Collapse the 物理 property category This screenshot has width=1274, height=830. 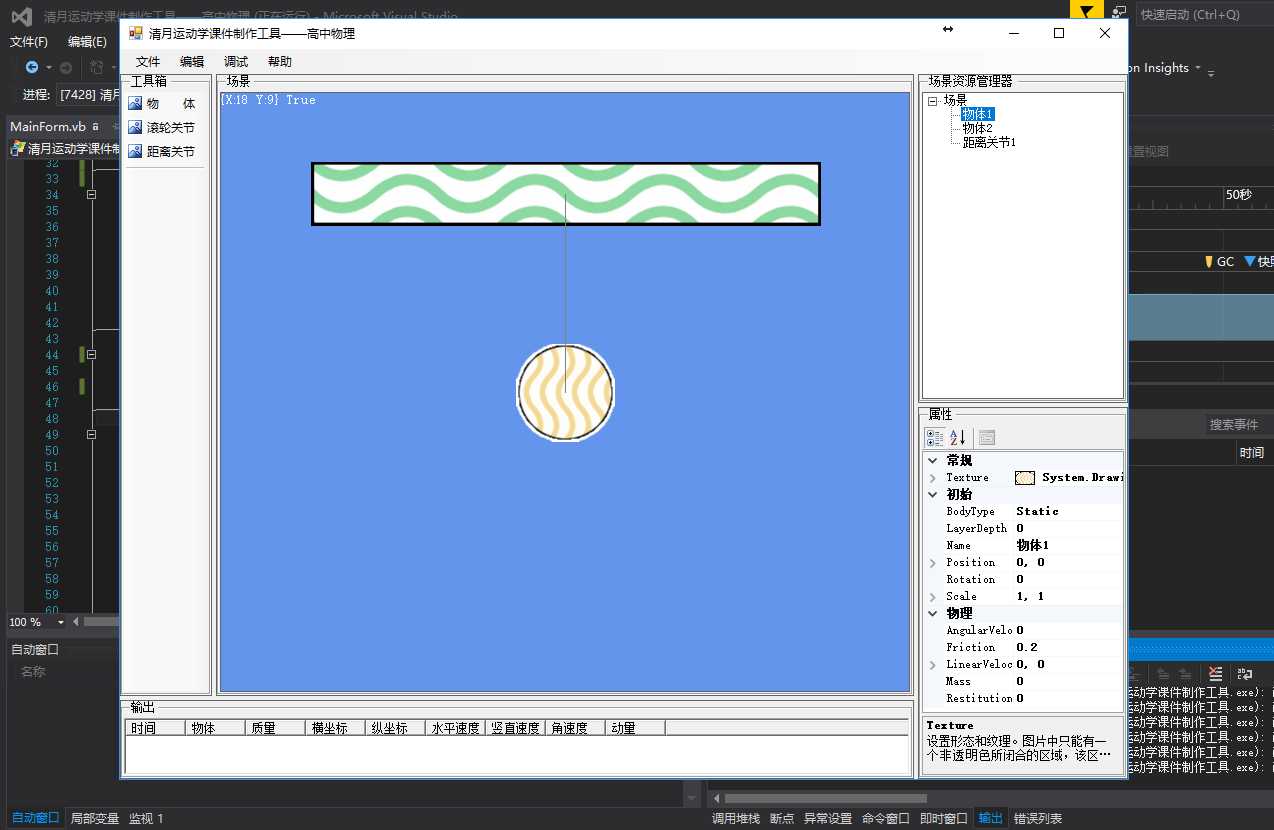(x=933, y=613)
